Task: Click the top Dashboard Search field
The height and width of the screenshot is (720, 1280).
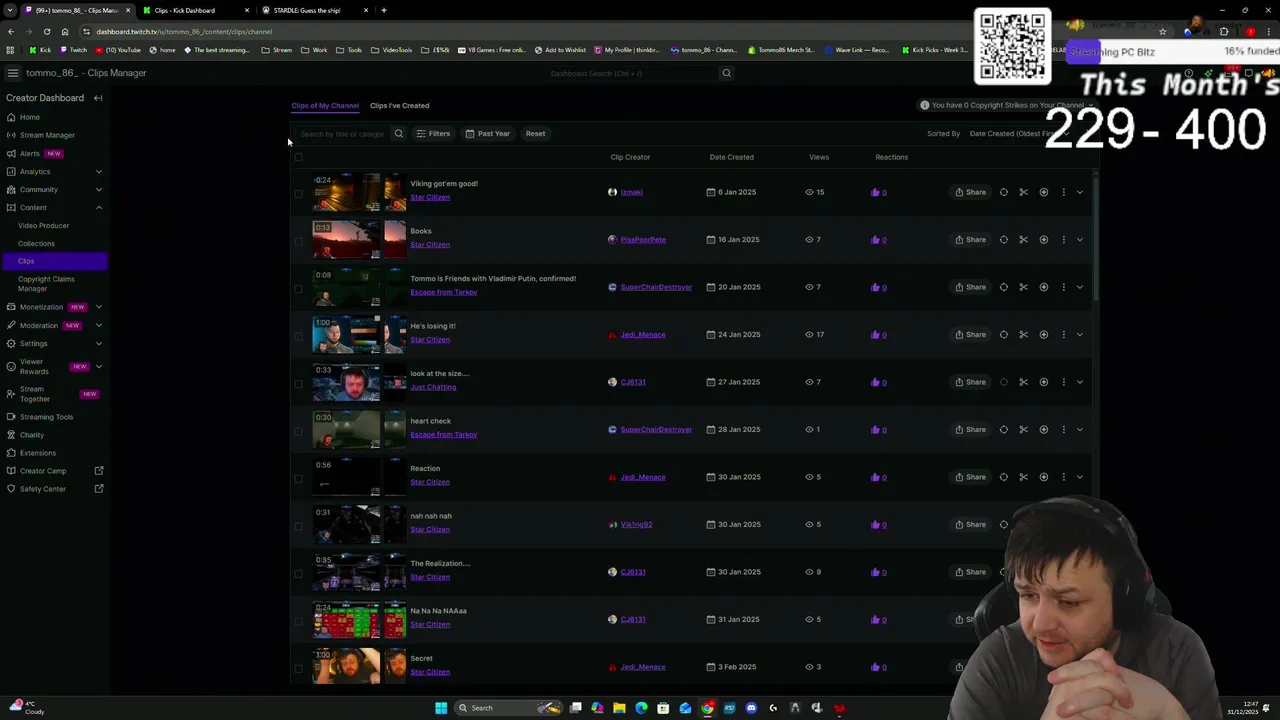Action: click(635, 73)
